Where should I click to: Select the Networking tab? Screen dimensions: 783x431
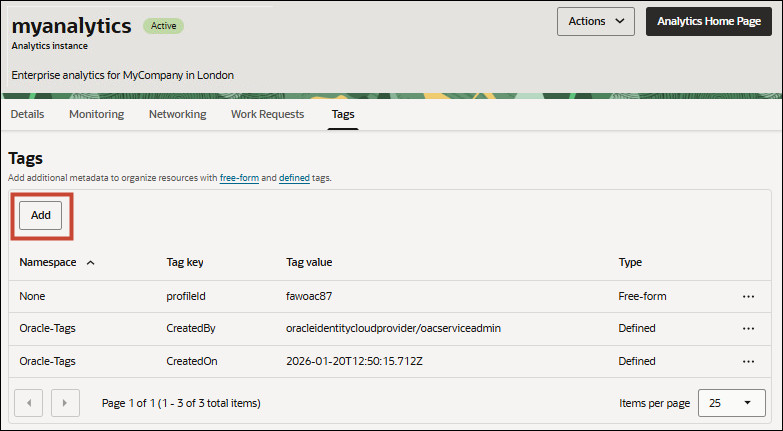177,114
